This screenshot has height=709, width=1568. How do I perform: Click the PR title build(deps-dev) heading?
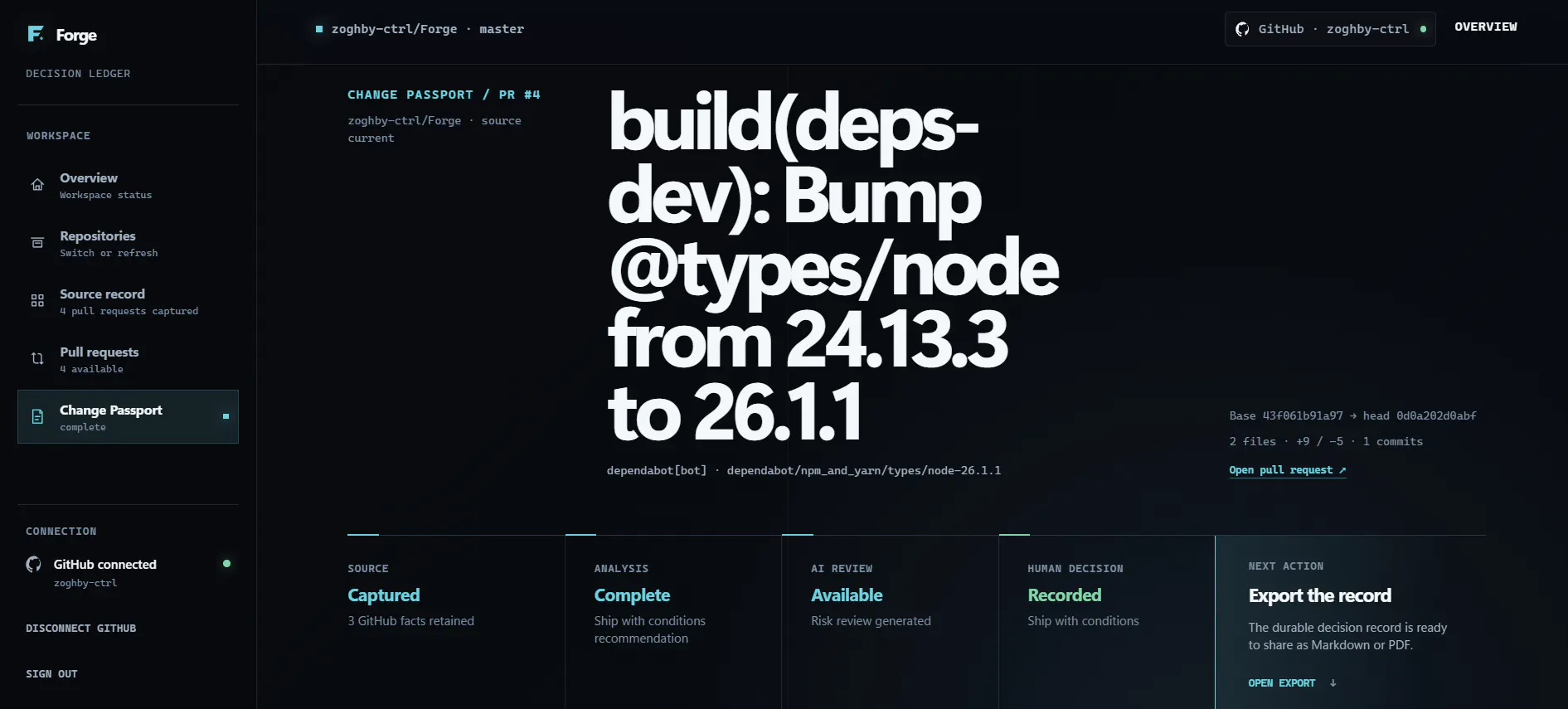click(x=833, y=267)
